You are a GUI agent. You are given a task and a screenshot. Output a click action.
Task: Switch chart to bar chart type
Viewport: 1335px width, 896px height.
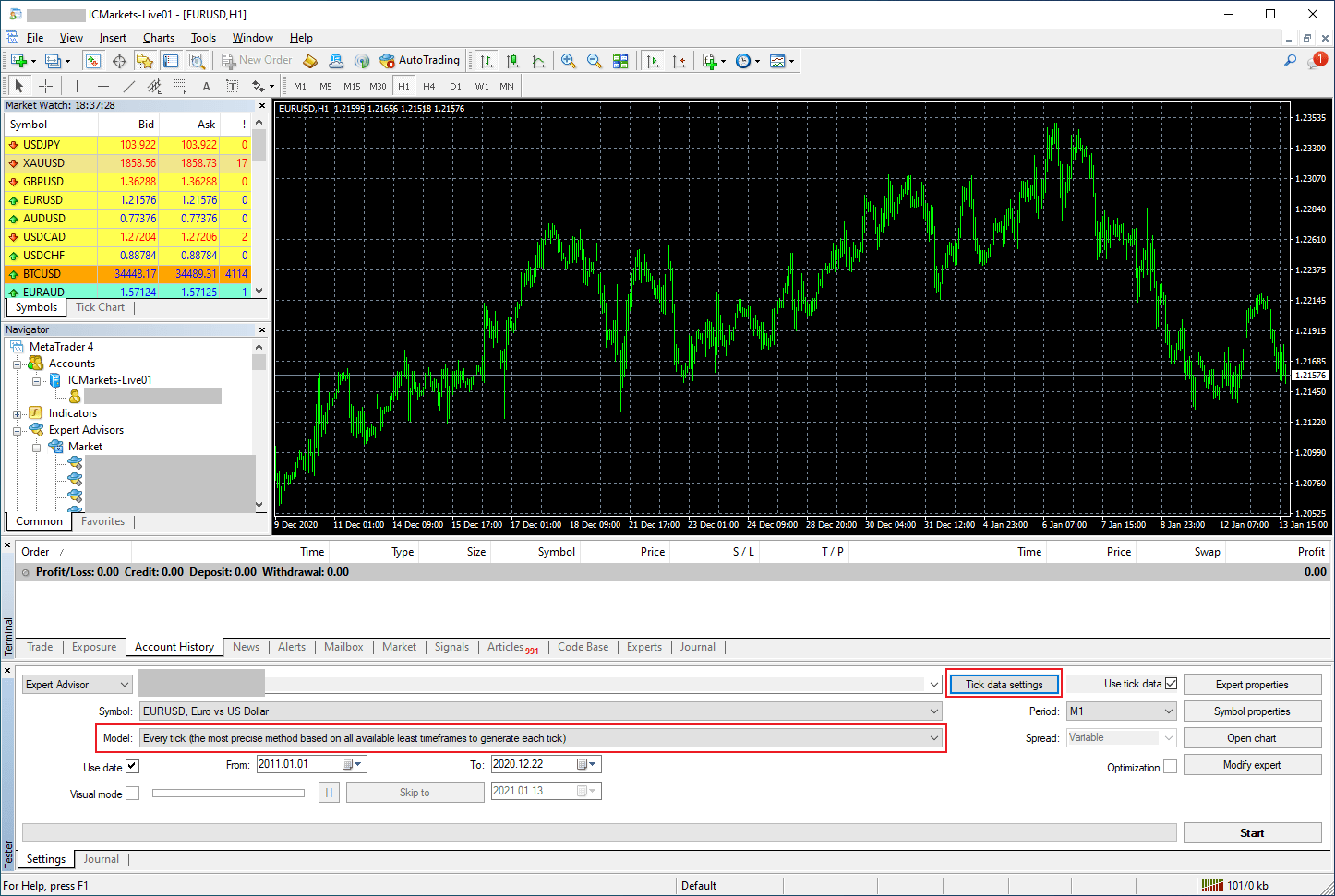click(487, 61)
